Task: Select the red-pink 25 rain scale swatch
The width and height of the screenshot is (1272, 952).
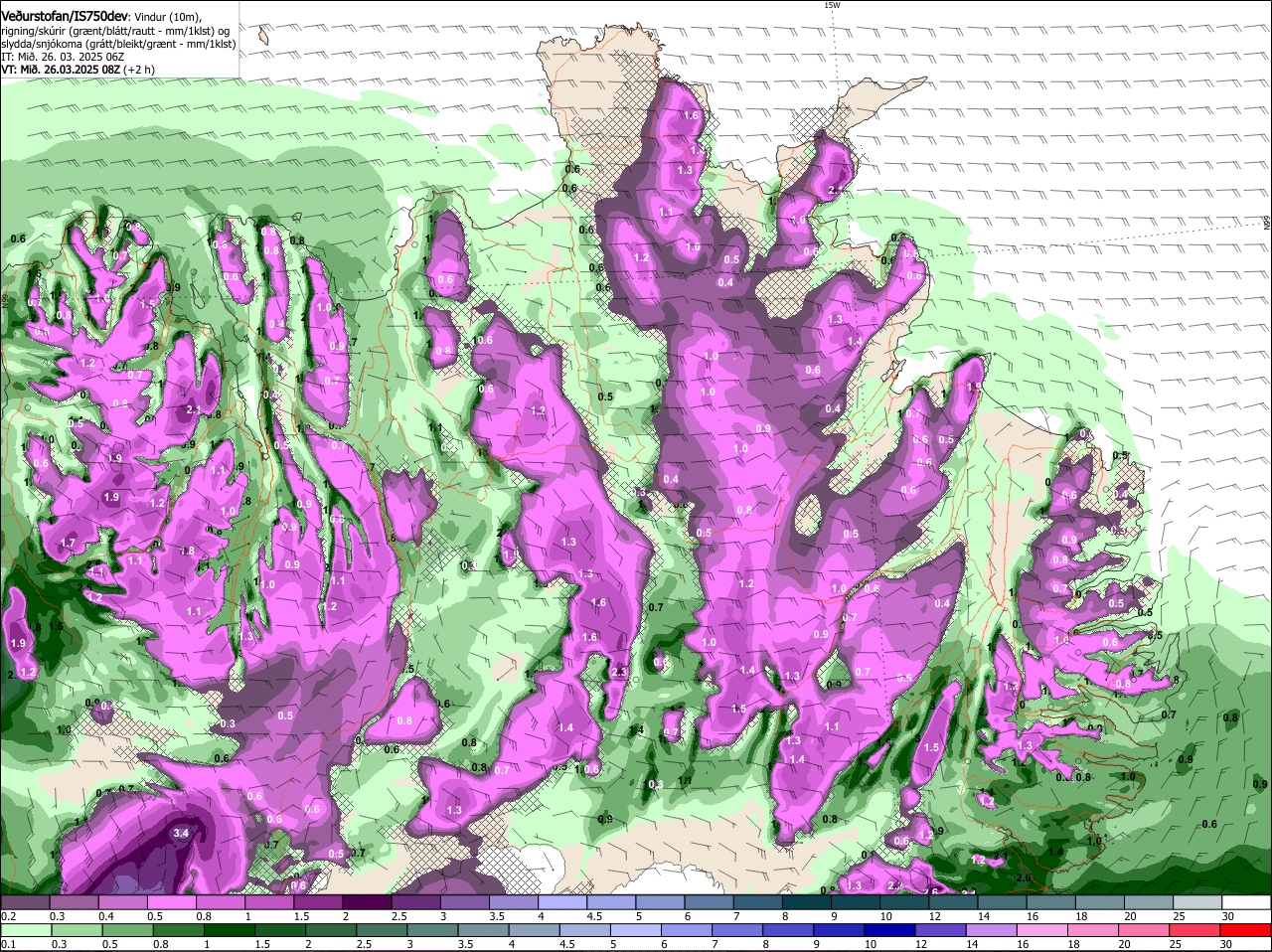Action: tap(1194, 930)
